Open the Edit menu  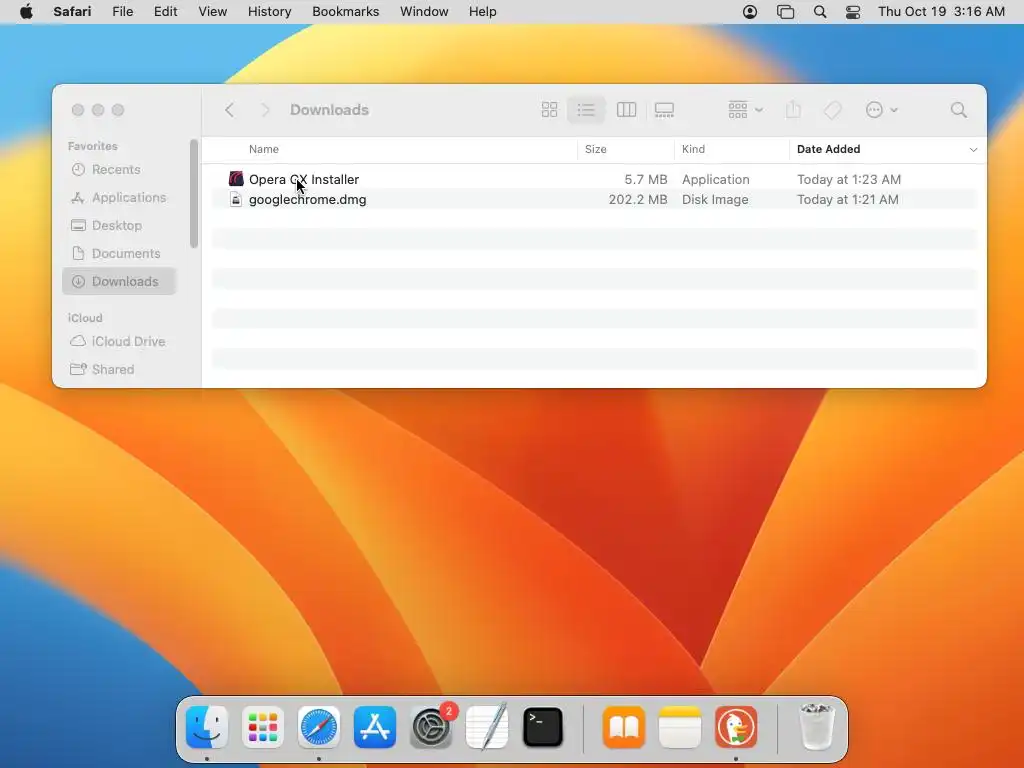click(x=165, y=12)
